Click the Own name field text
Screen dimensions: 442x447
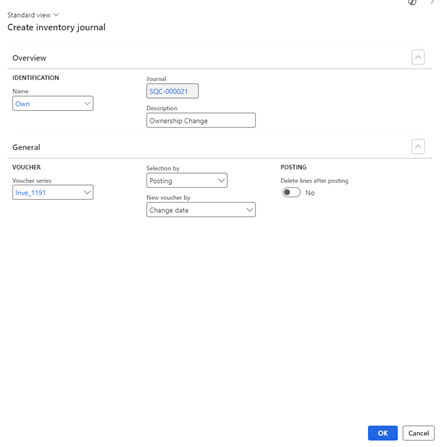tap(22, 104)
